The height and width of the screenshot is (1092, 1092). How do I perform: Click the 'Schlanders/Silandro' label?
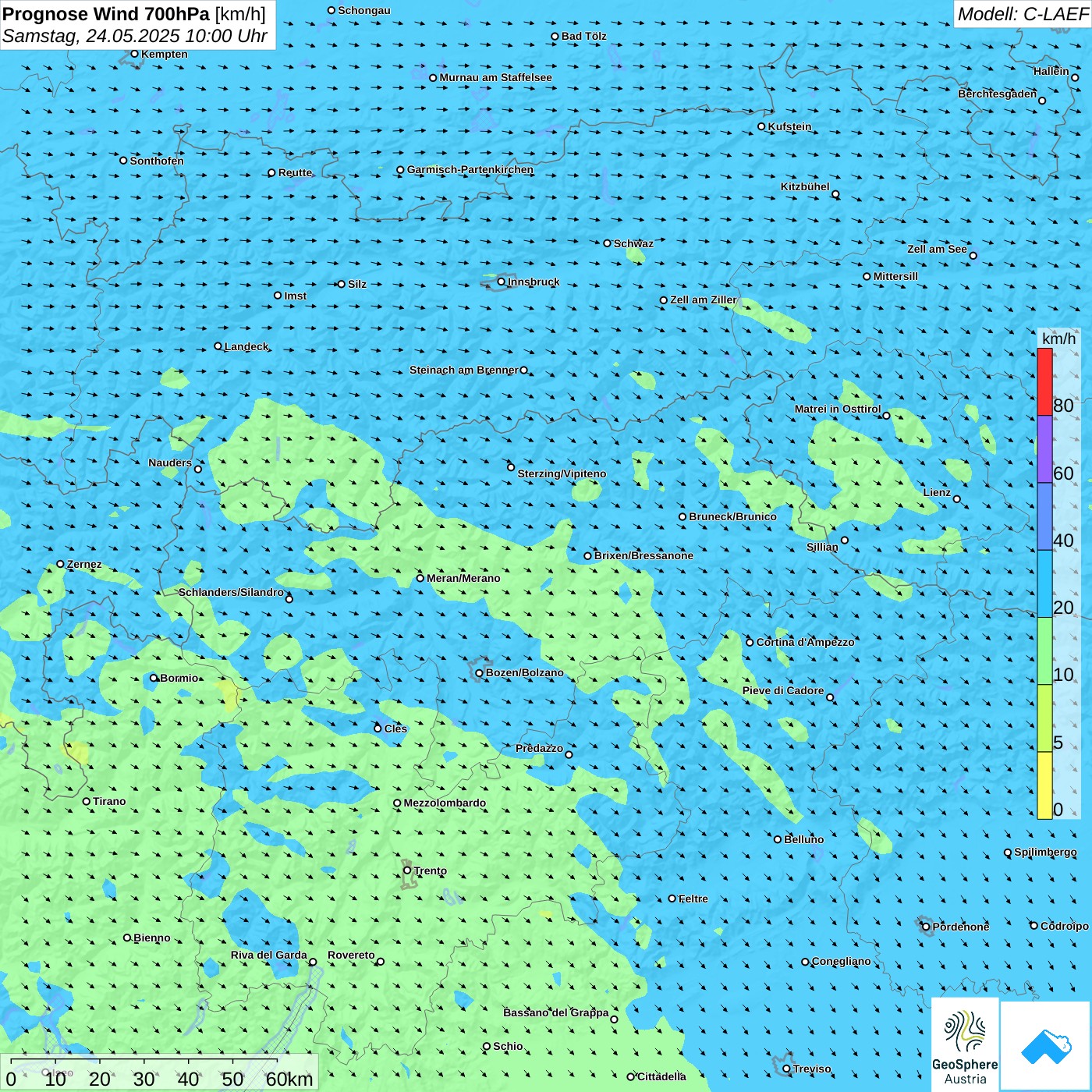[231, 592]
